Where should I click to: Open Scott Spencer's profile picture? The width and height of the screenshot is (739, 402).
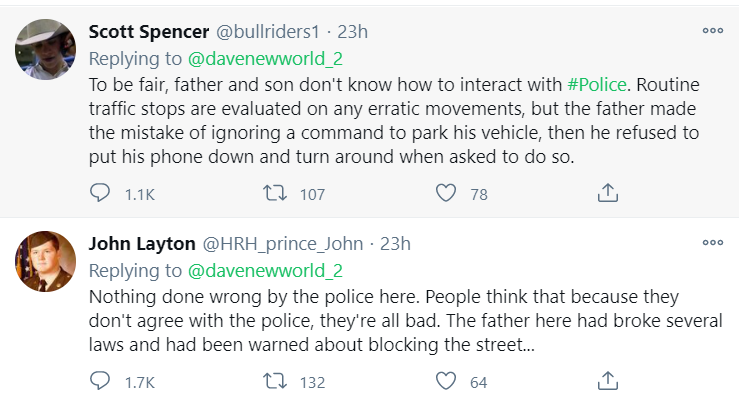(46, 49)
